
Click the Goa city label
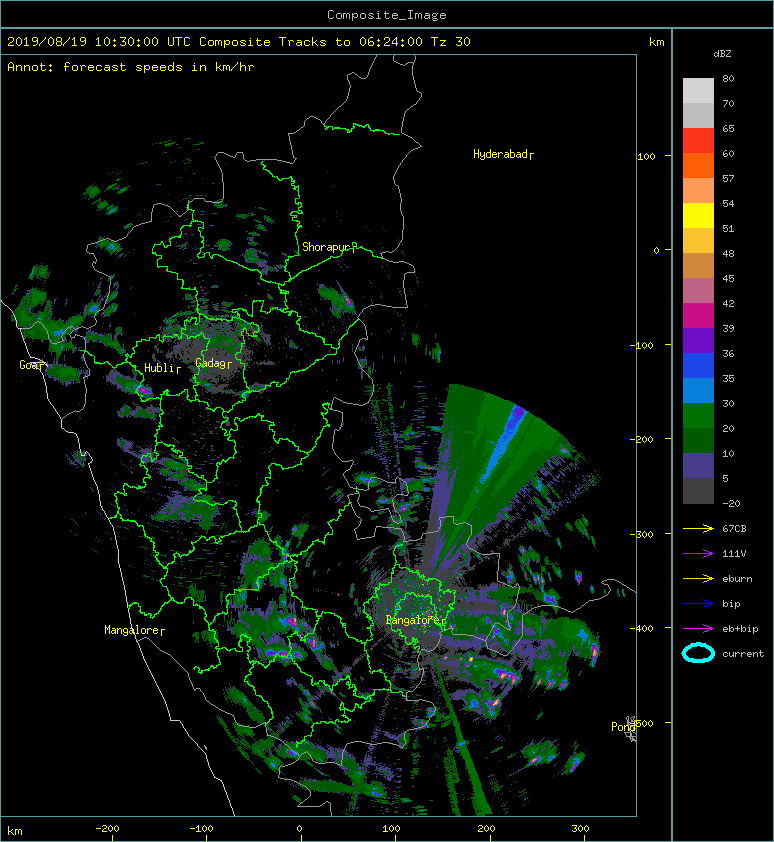[33, 365]
